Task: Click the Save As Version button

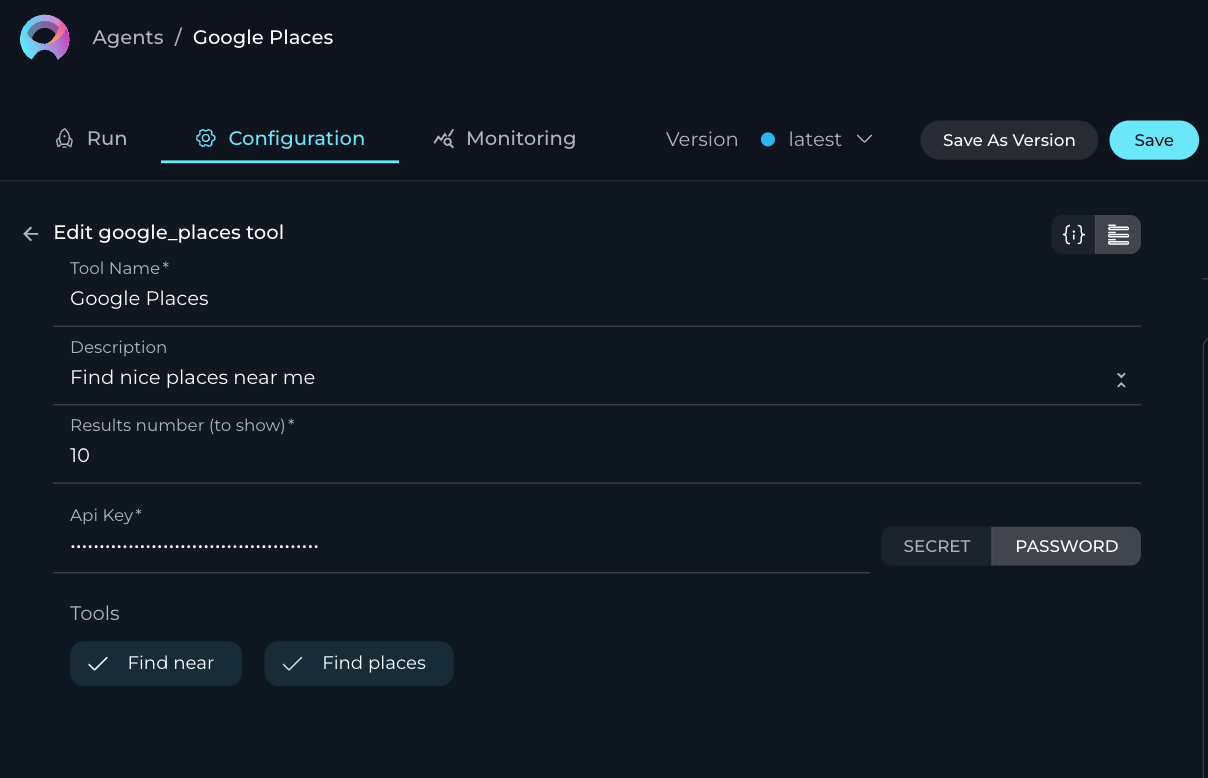Action: point(1009,140)
